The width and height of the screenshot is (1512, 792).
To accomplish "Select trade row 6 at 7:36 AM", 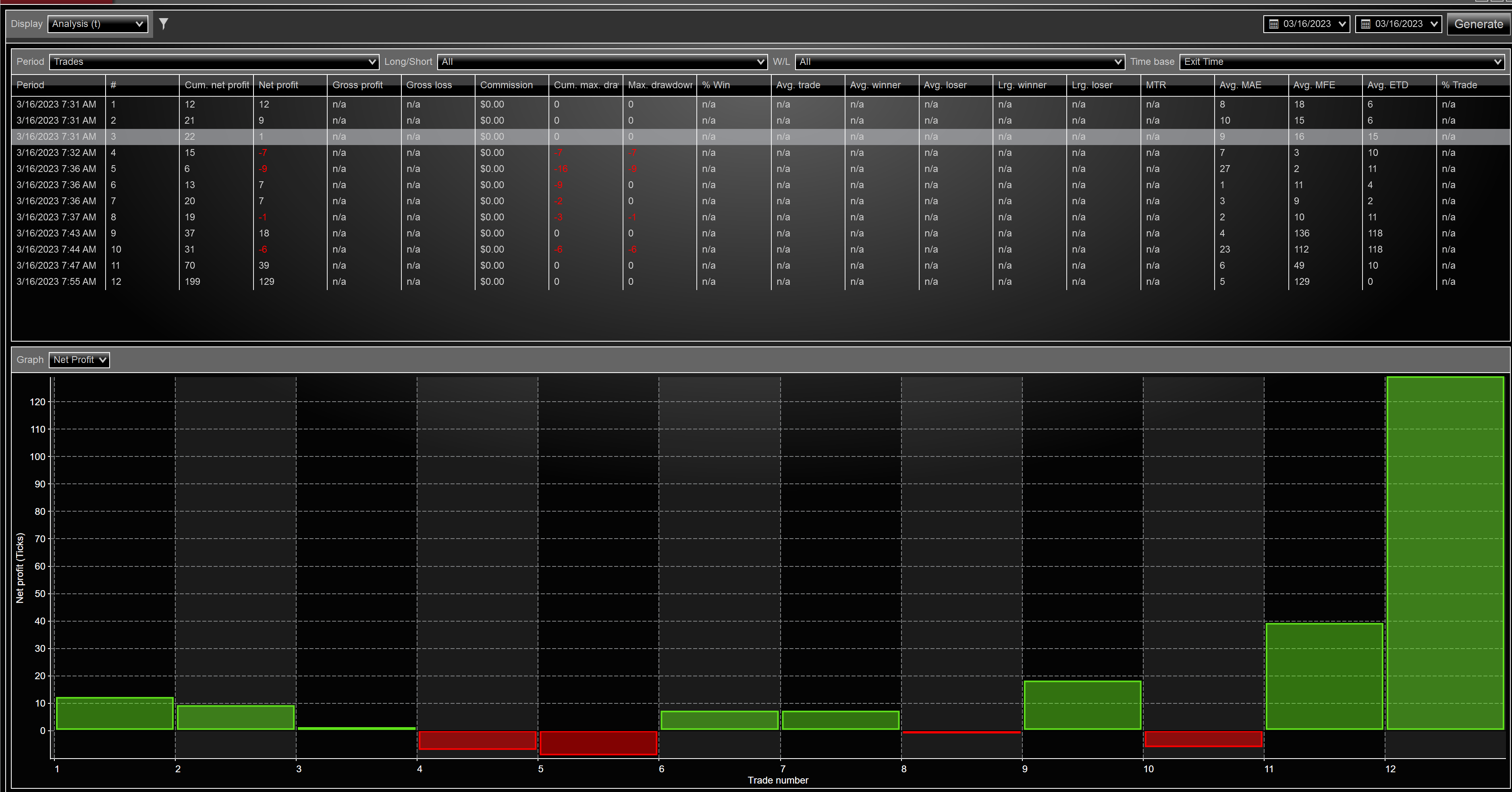I will coord(761,185).
